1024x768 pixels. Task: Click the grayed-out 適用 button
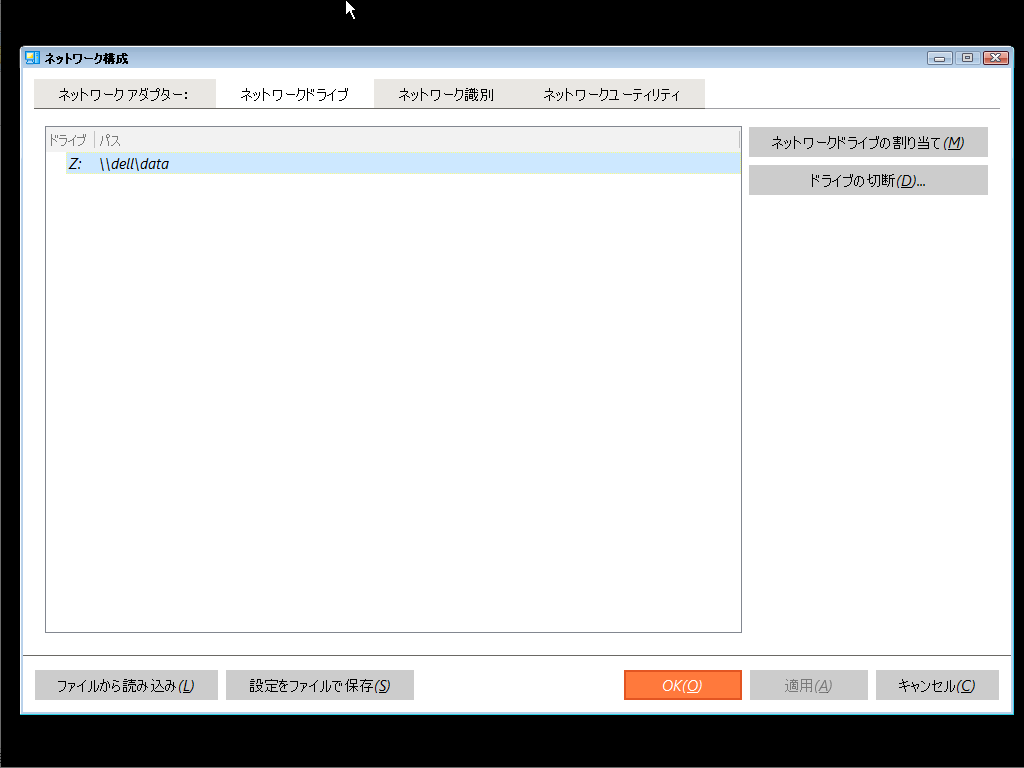(x=808, y=685)
